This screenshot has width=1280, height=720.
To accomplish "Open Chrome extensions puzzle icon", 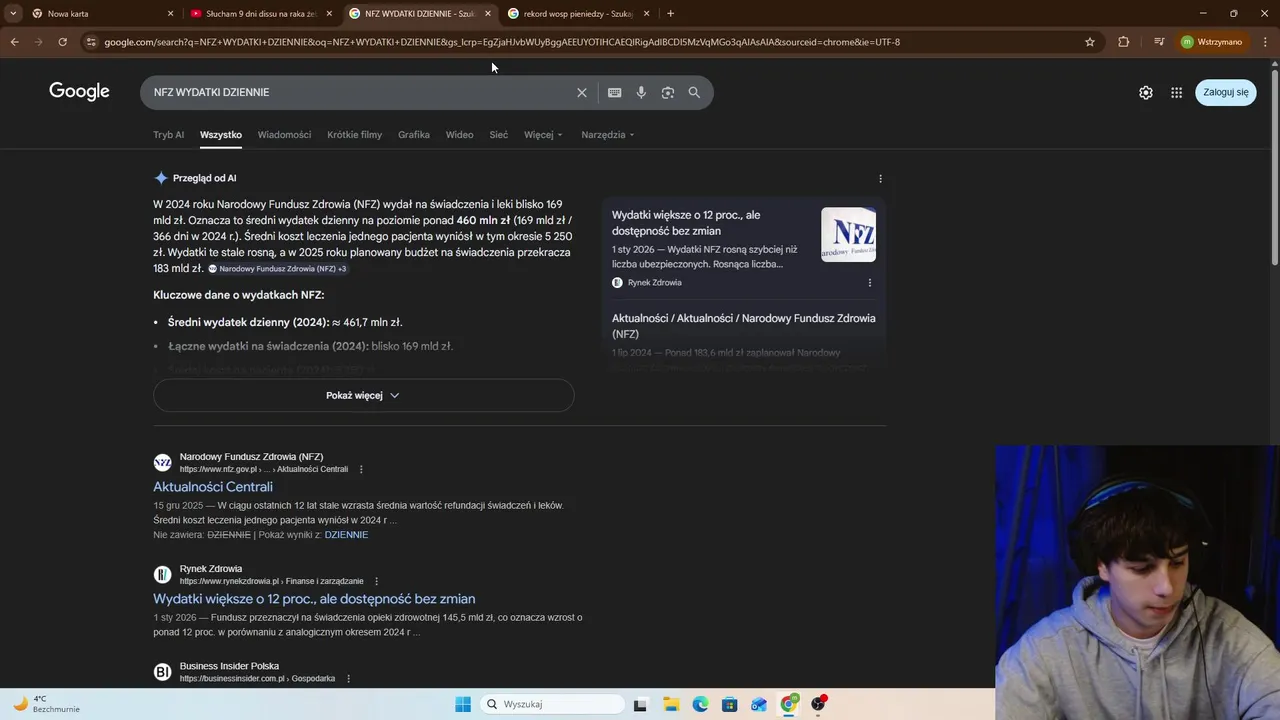I will pyautogui.click(x=1123, y=42).
